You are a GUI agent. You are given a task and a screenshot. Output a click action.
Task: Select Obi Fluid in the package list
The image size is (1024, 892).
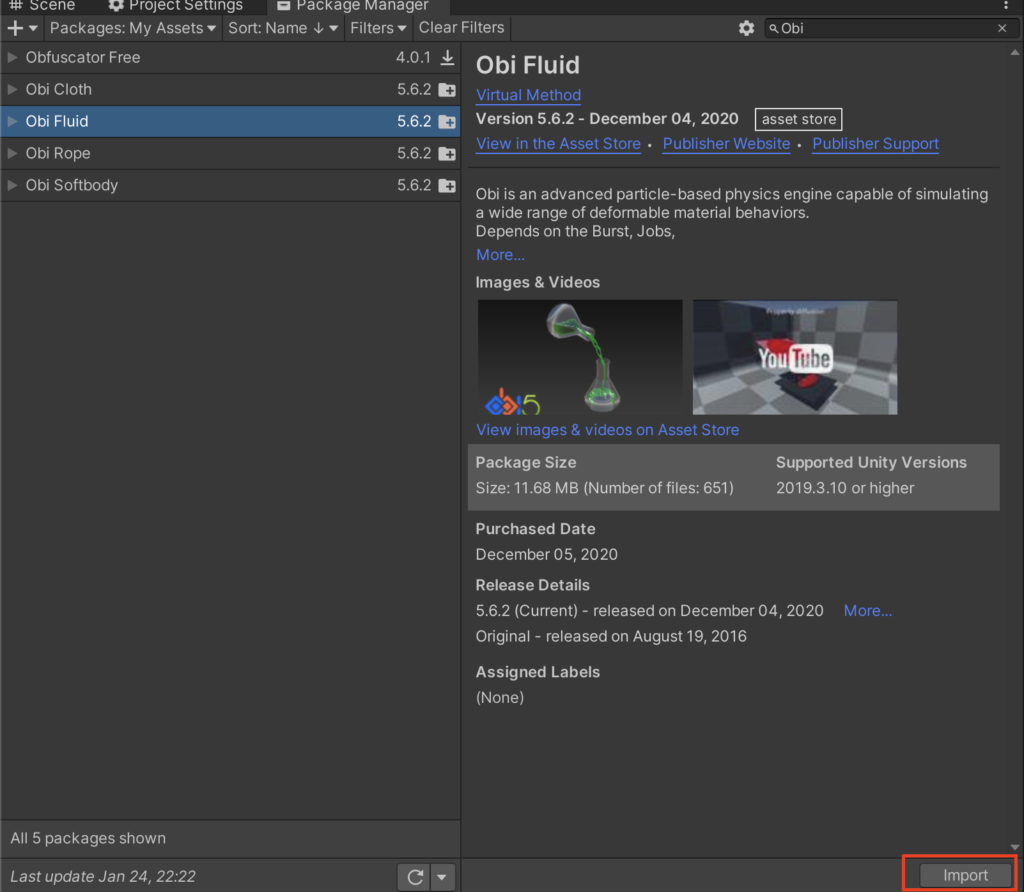point(231,121)
